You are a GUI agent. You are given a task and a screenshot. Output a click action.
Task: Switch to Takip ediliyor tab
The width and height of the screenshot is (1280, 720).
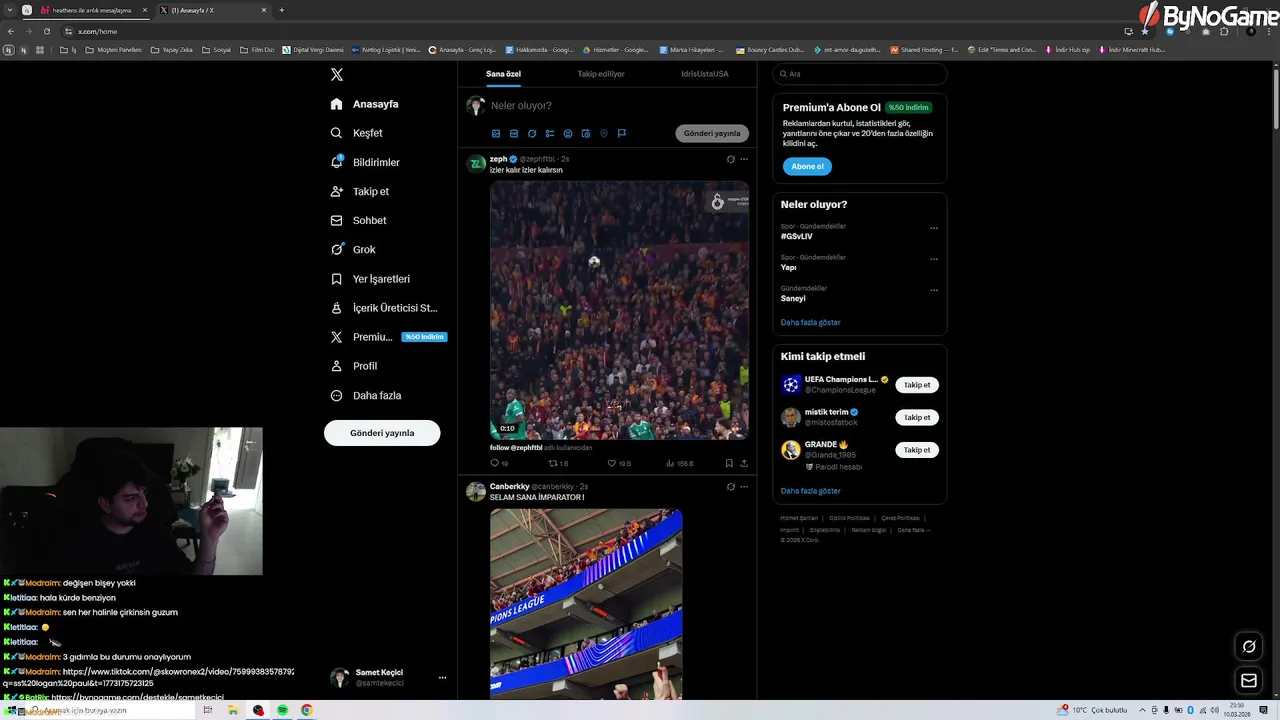[601, 74]
